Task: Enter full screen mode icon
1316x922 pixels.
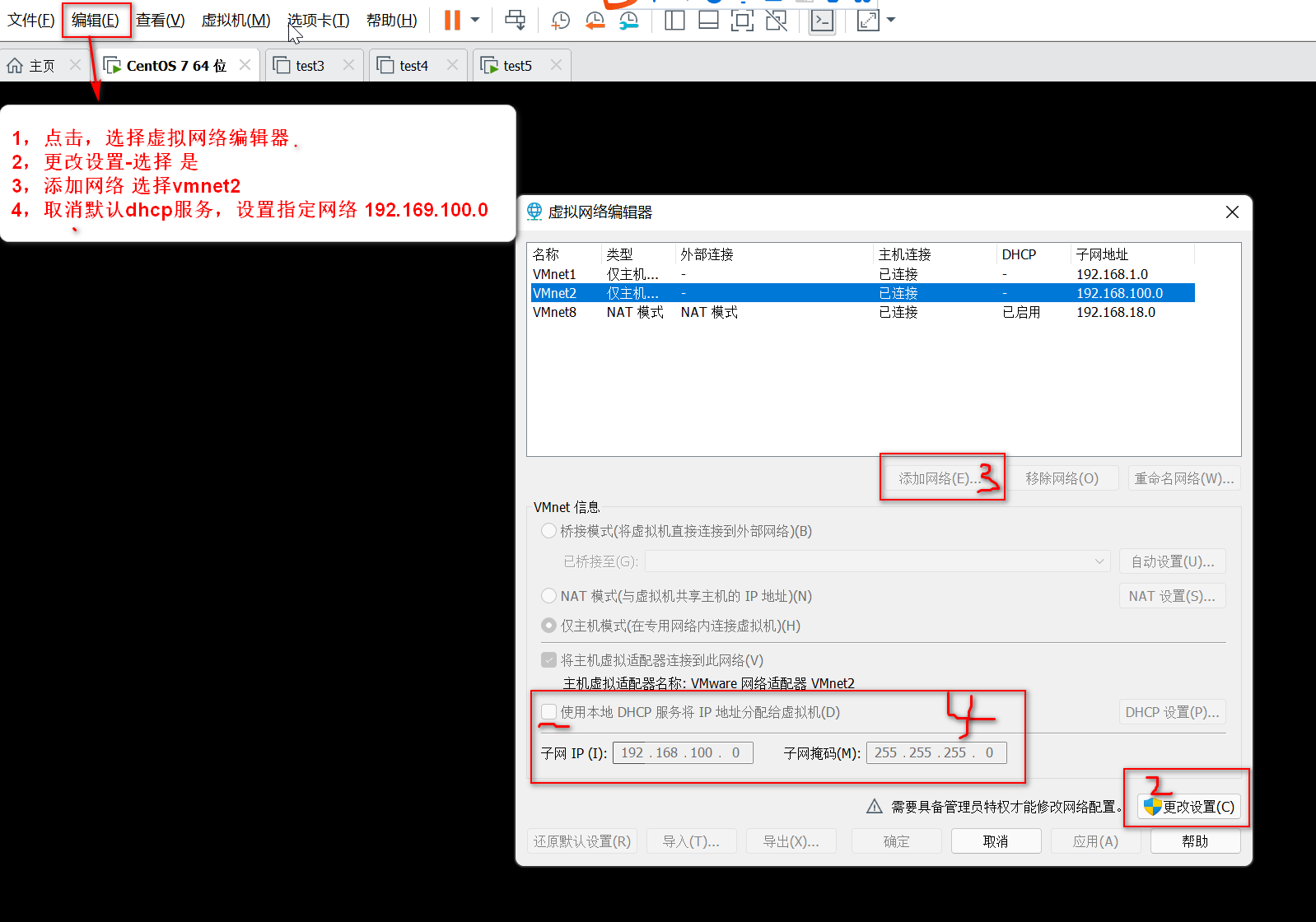Action: point(742,21)
